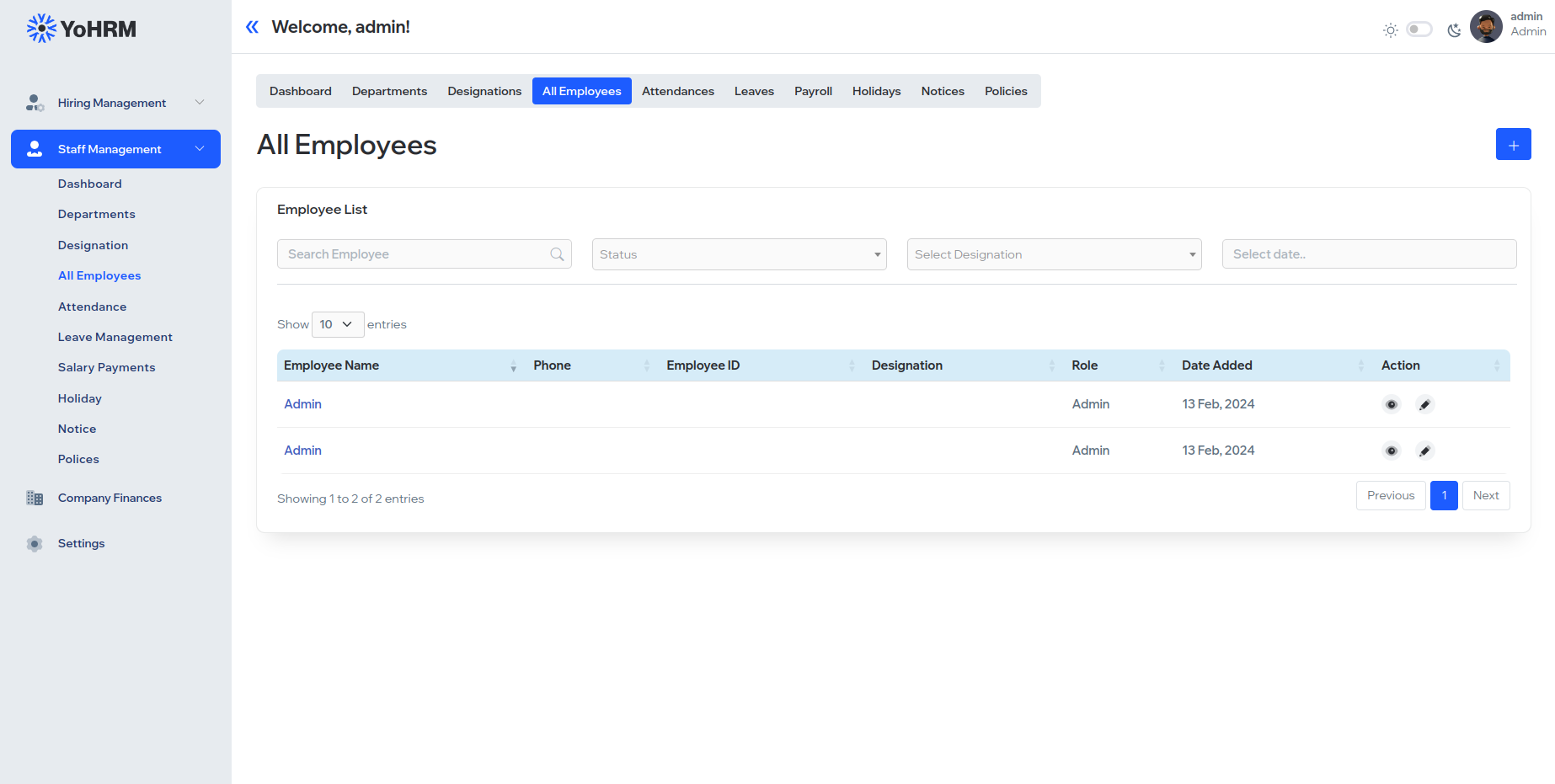View second Admin row with eye icon

1392,451
